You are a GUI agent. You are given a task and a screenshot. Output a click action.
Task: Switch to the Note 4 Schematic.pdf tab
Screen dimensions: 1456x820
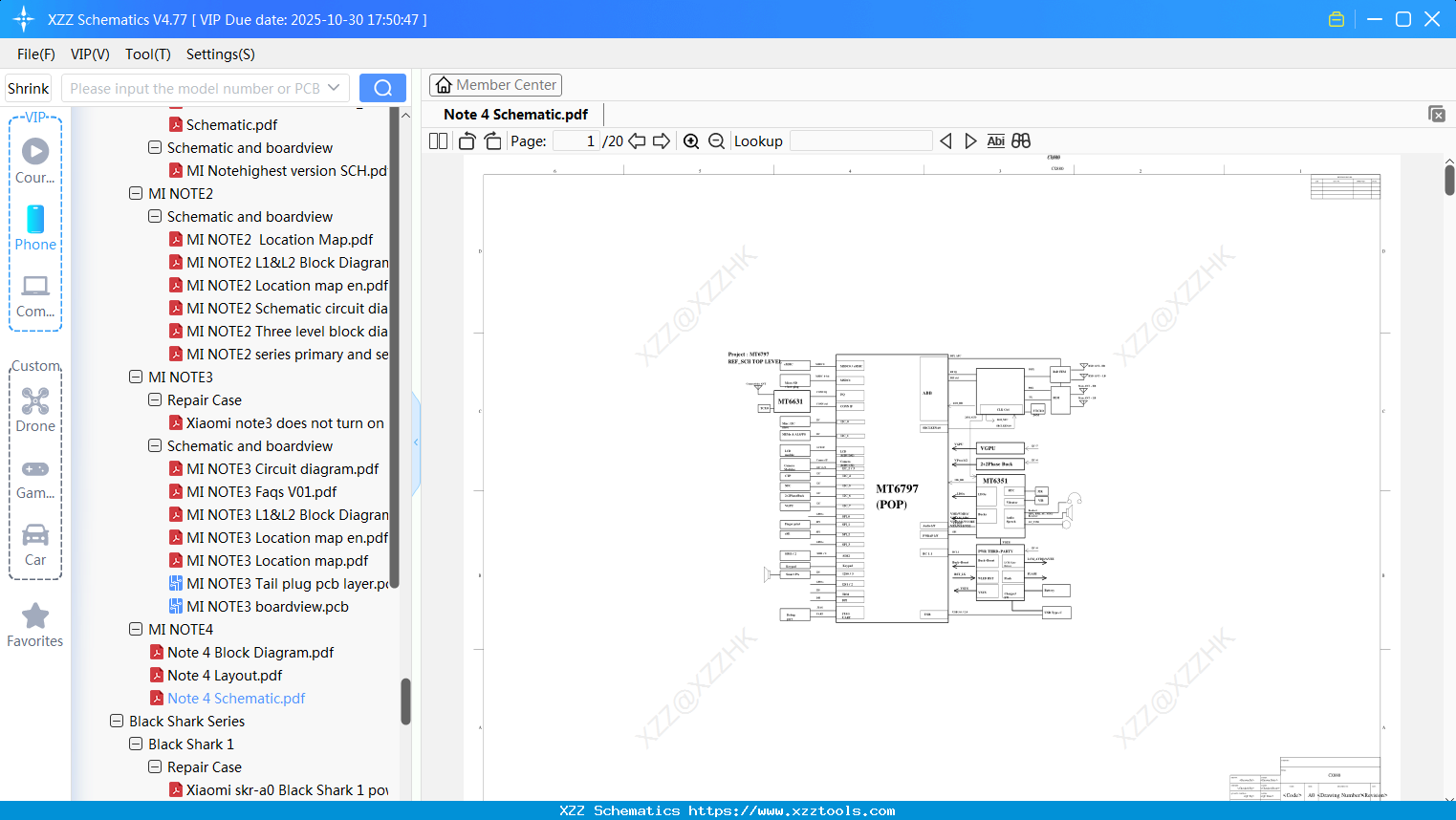(515, 114)
